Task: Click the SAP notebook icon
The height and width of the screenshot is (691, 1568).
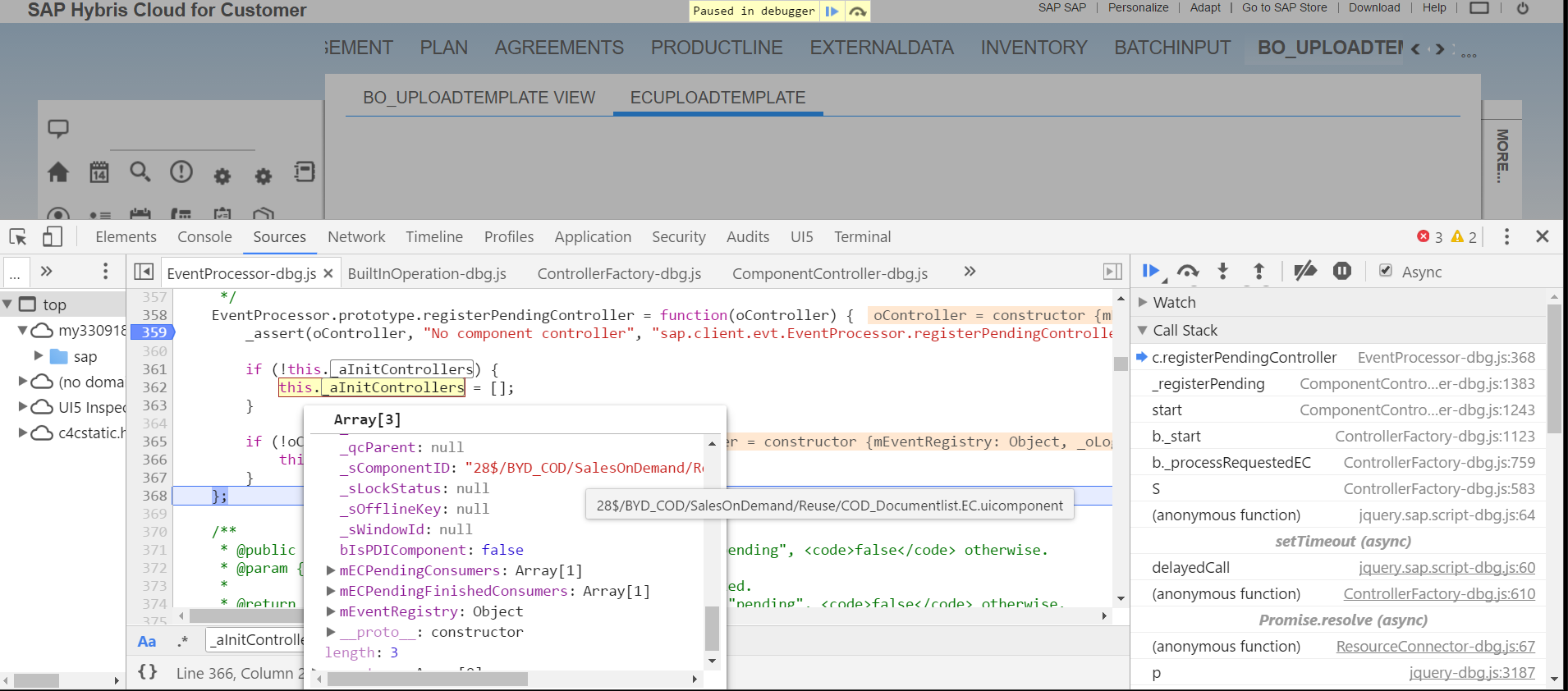Action: pos(305,172)
